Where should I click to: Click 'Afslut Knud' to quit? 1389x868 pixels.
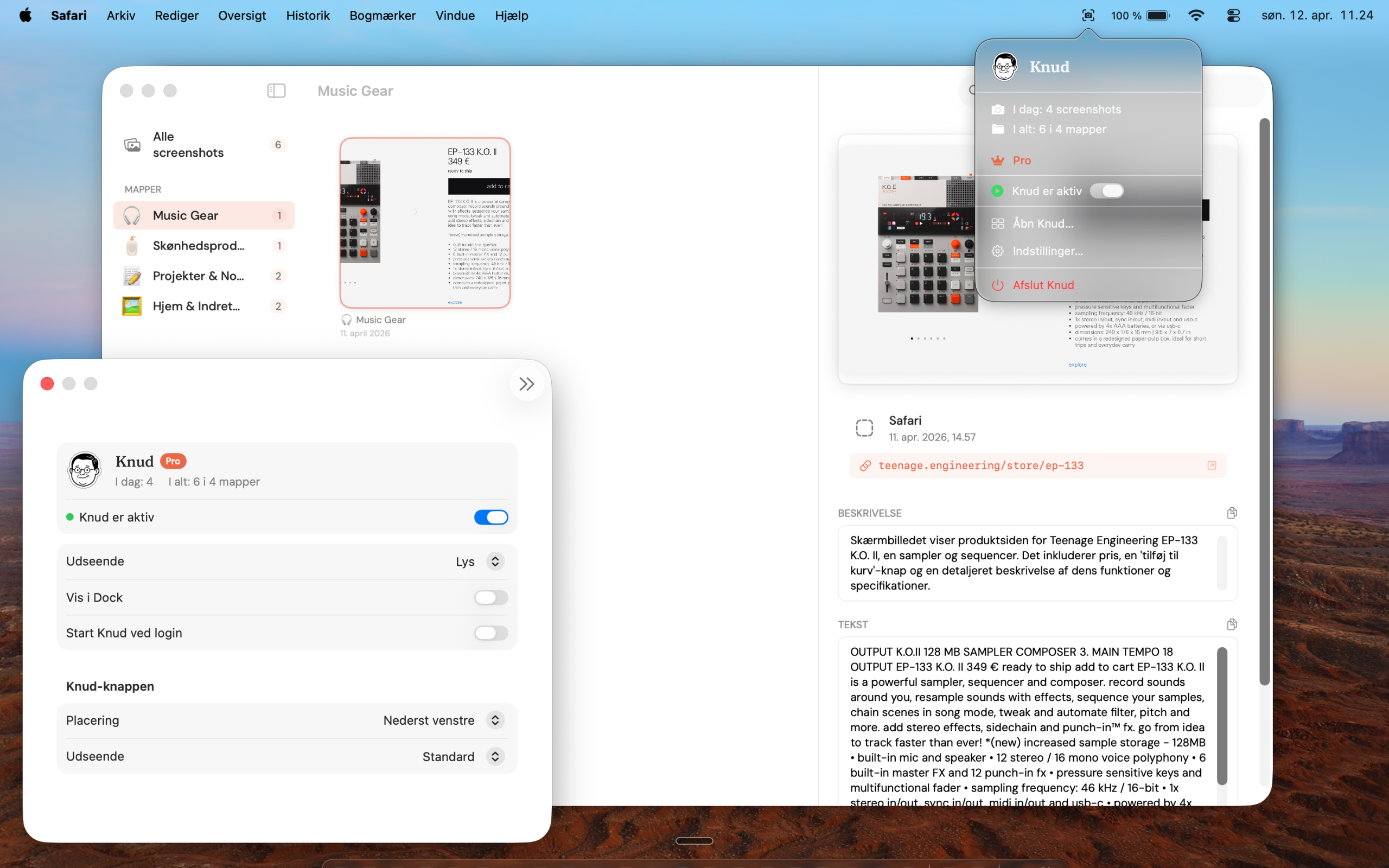[1043, 285]
